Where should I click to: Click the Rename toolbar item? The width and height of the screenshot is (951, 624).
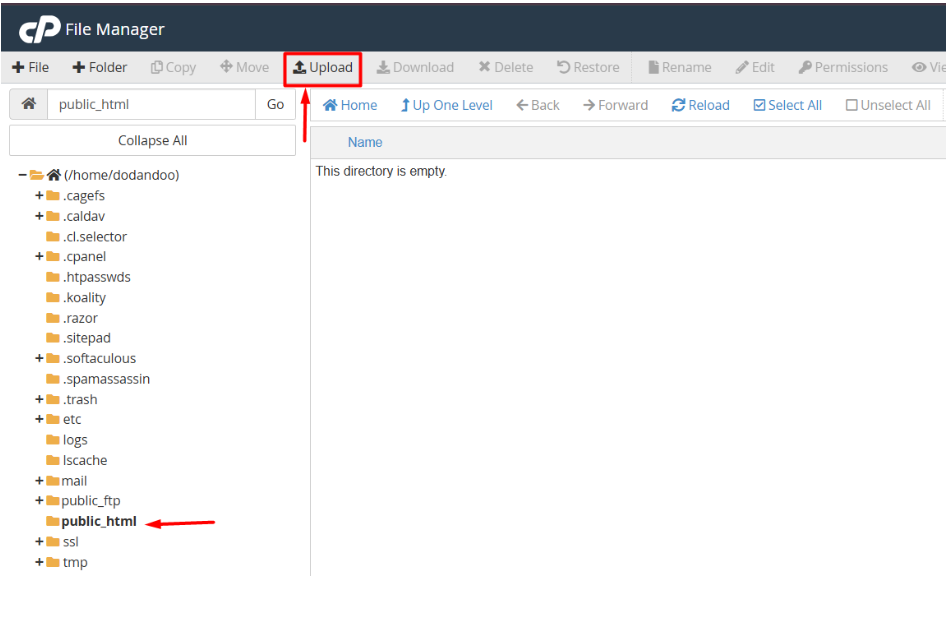click(679, 68)
